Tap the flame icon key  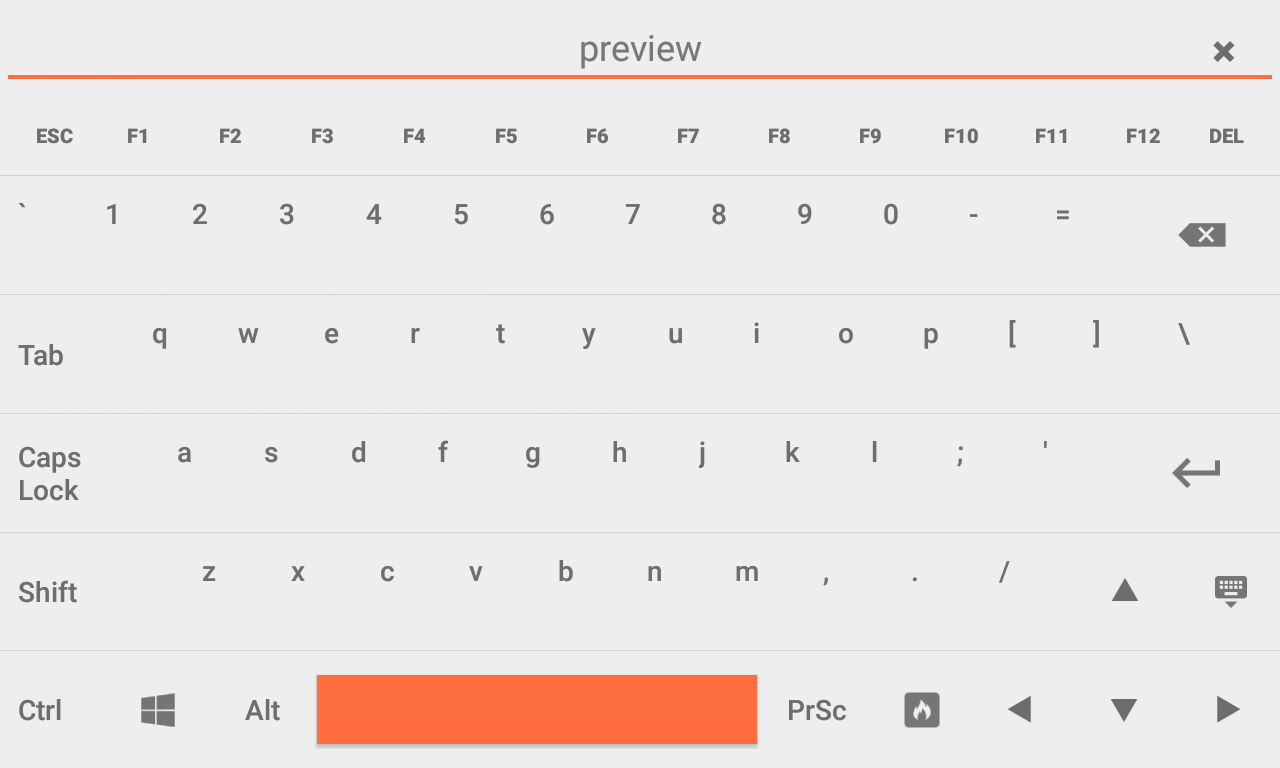point(922,710)
